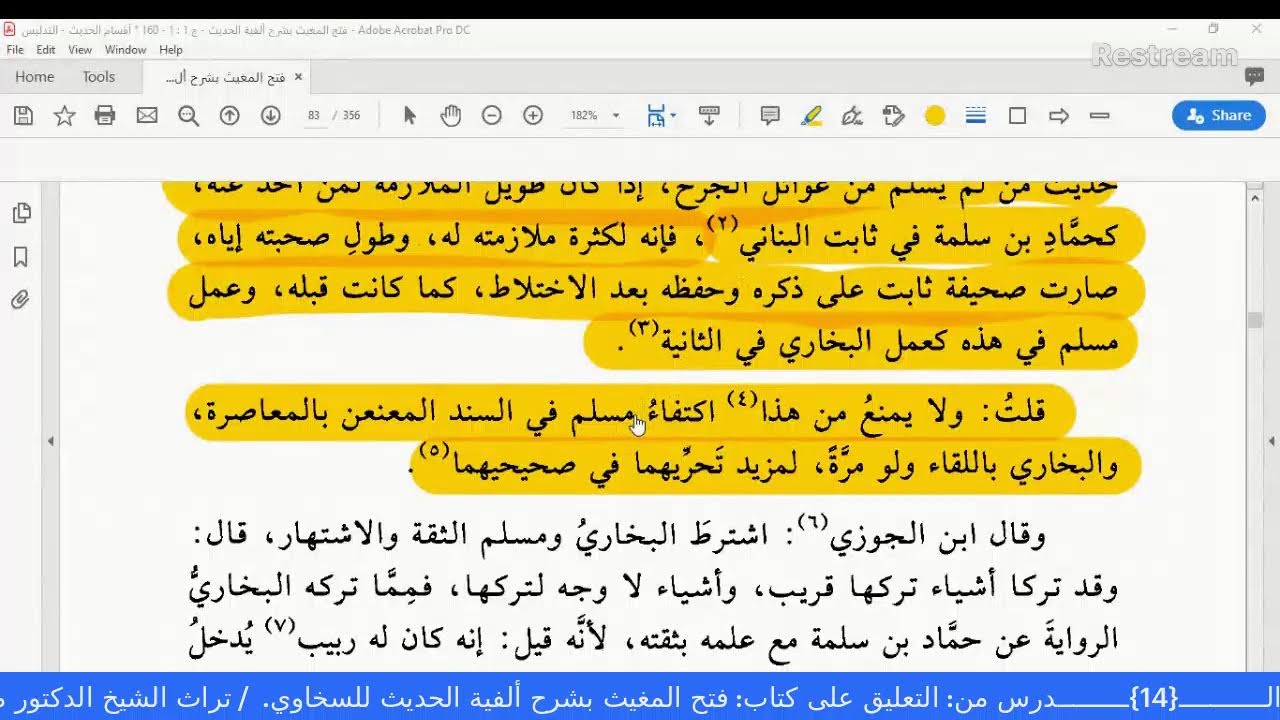The width and height of the screenshot is (1280, 720).
Task: Go to next page with down arrow
Action: (270, 116)
